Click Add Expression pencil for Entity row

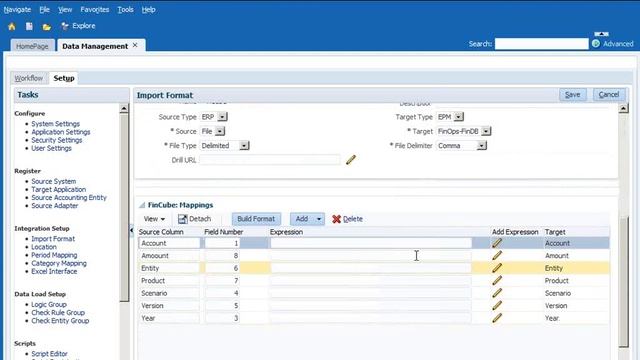click(x=497, y=268)
